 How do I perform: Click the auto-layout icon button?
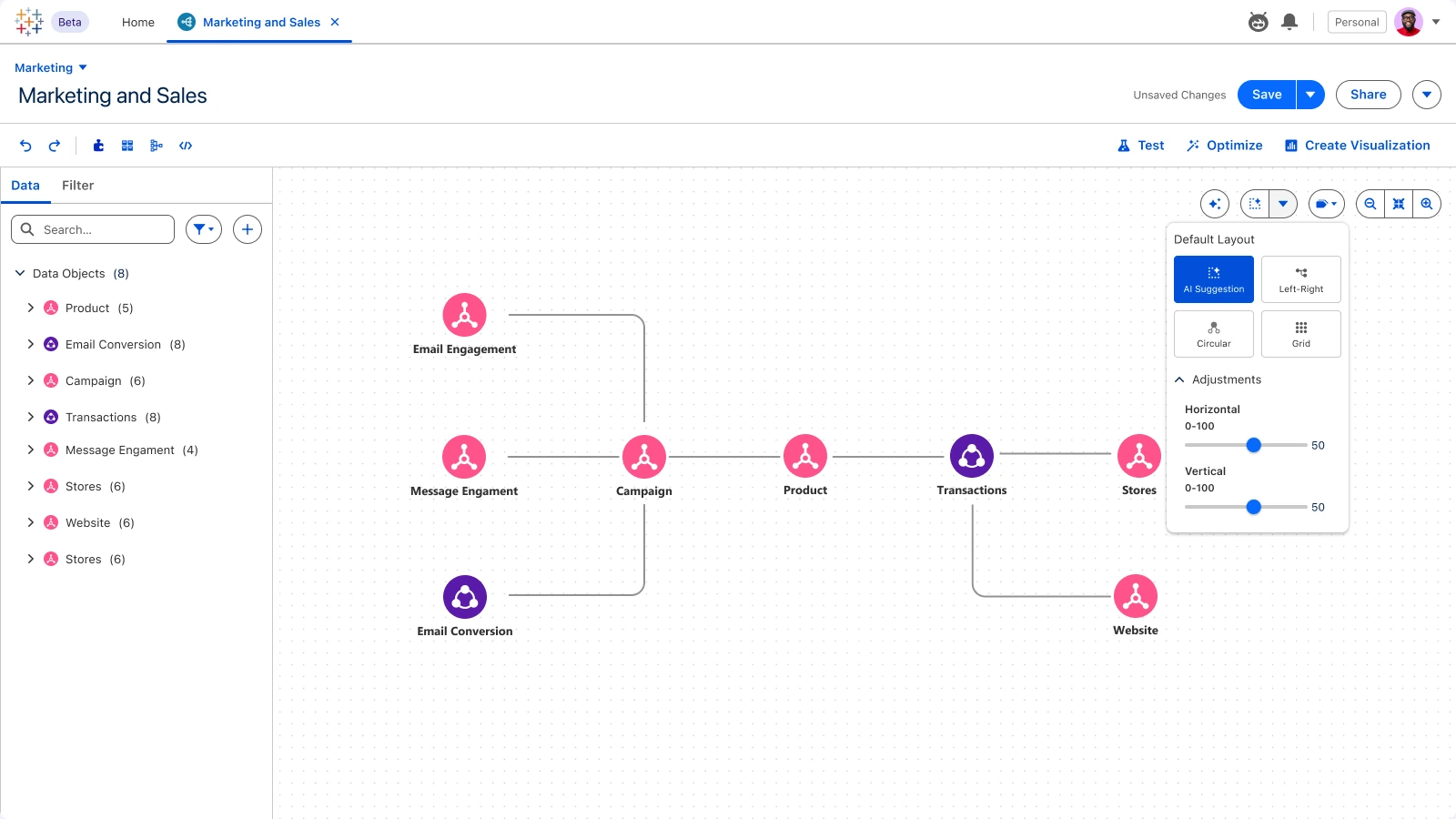[x=1255, y=204]
